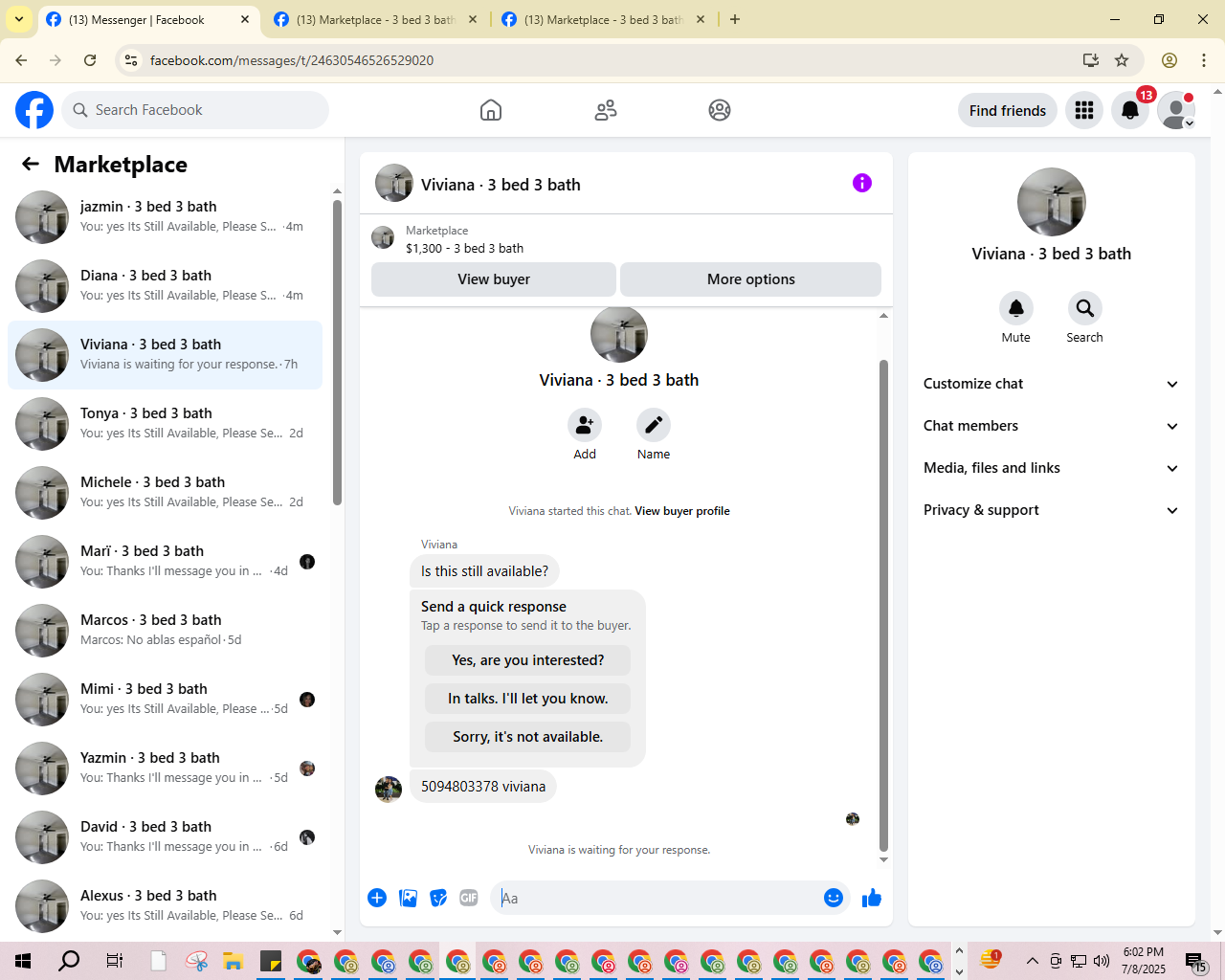Open the Facebook menu grid icon
Image resolution: width=1225 pixels, height=980 pixels.
pos(1084,110)
